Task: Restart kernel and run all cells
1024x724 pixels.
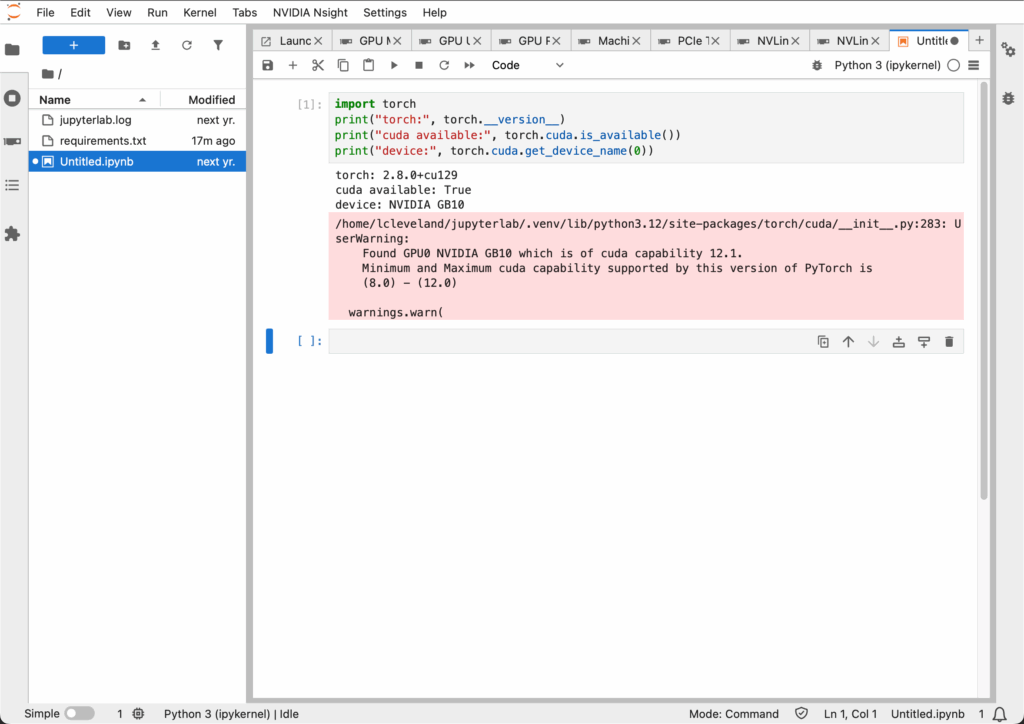Action: [x=469, y=65]
